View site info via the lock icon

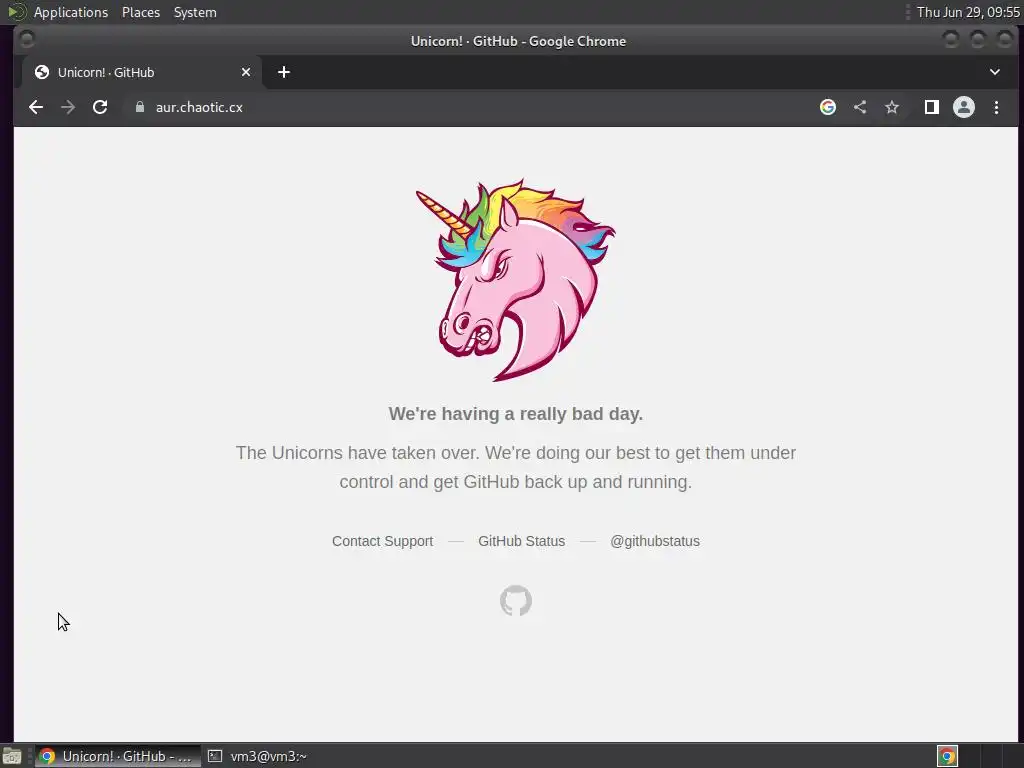coord(140,107)
